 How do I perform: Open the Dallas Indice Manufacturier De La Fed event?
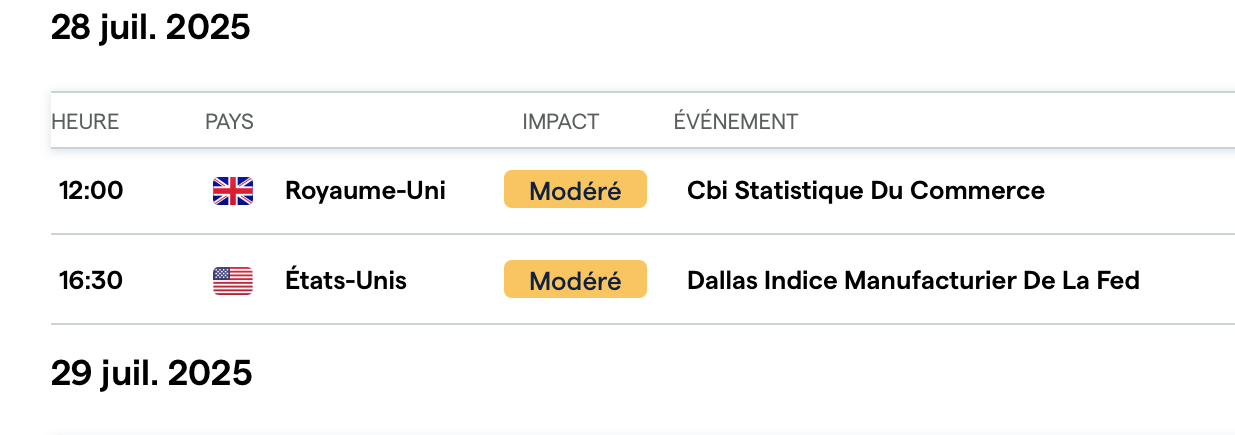[913, 281]
